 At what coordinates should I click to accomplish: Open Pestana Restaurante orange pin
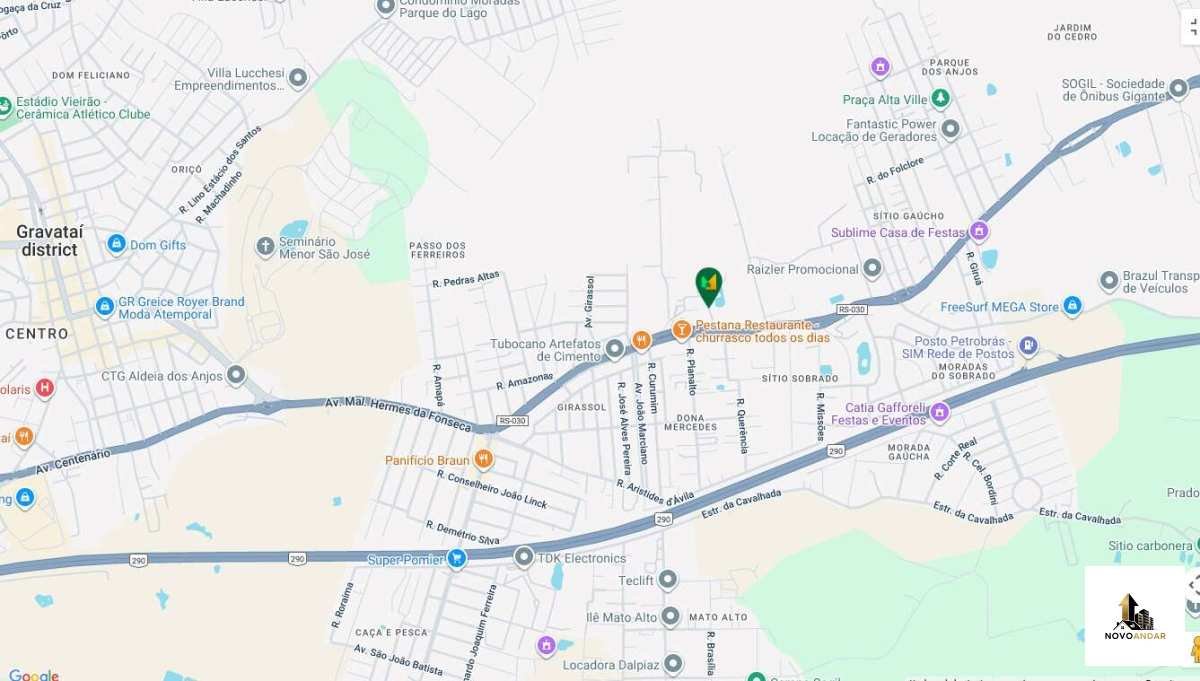click(x=682, y=328)
